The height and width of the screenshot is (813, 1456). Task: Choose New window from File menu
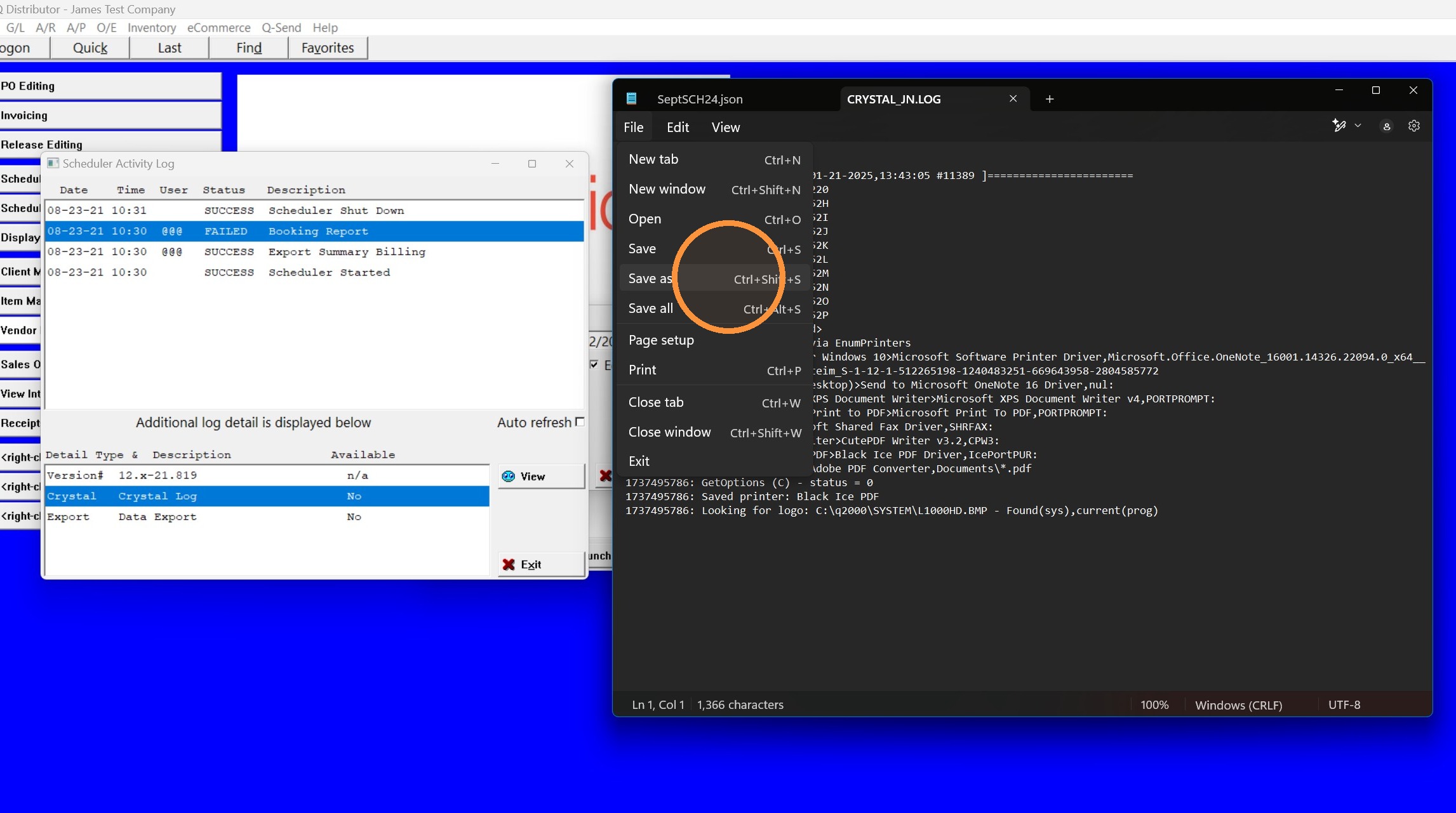tap(714, 189)
